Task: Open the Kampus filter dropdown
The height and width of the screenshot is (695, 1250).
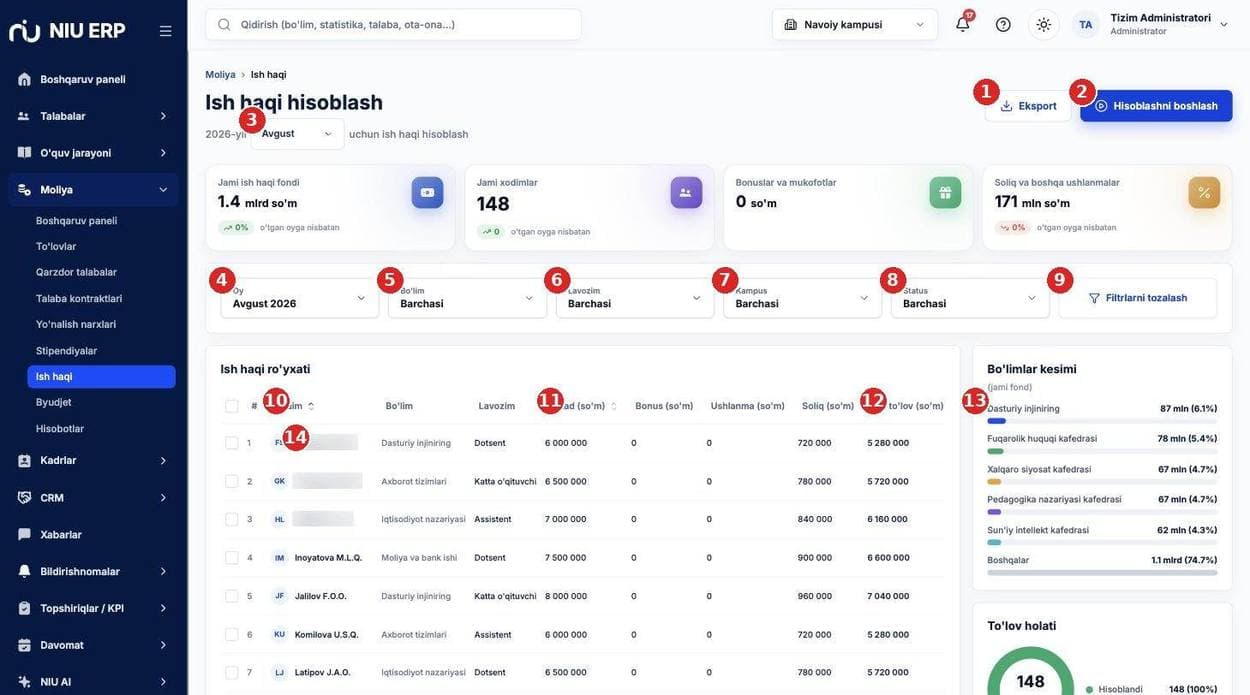Action: coord(802,298)
